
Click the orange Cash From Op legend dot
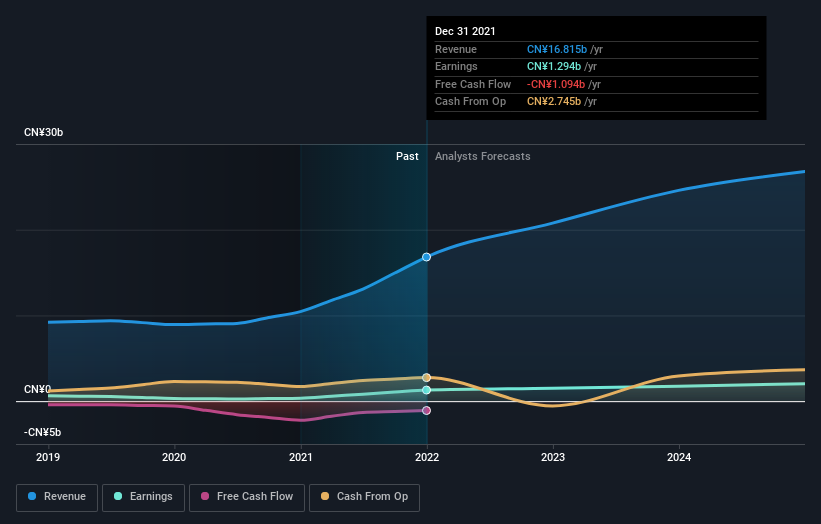pos(325,496)
